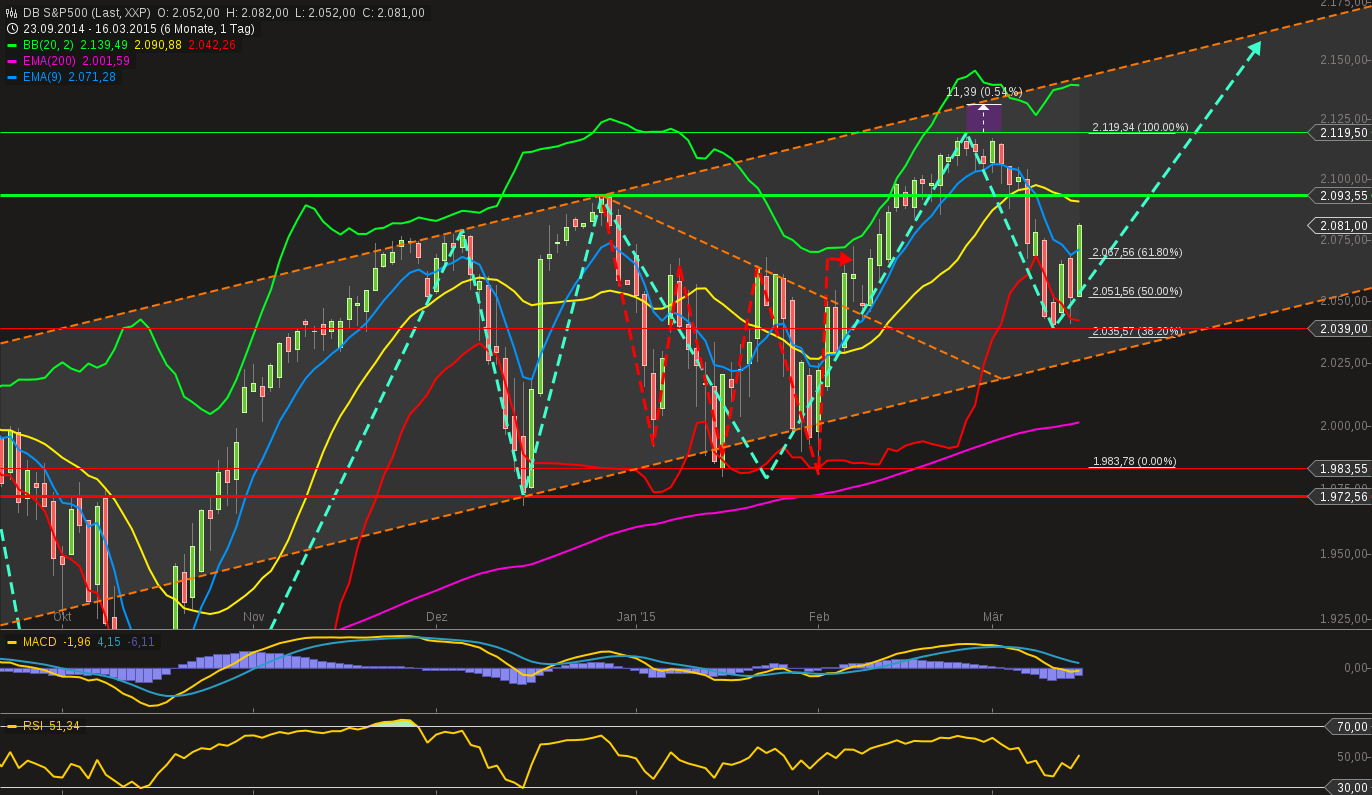Click the 2.025,00 price axis label
The width and height of the screenshot is (1372, 795).
pos(1344,362)
